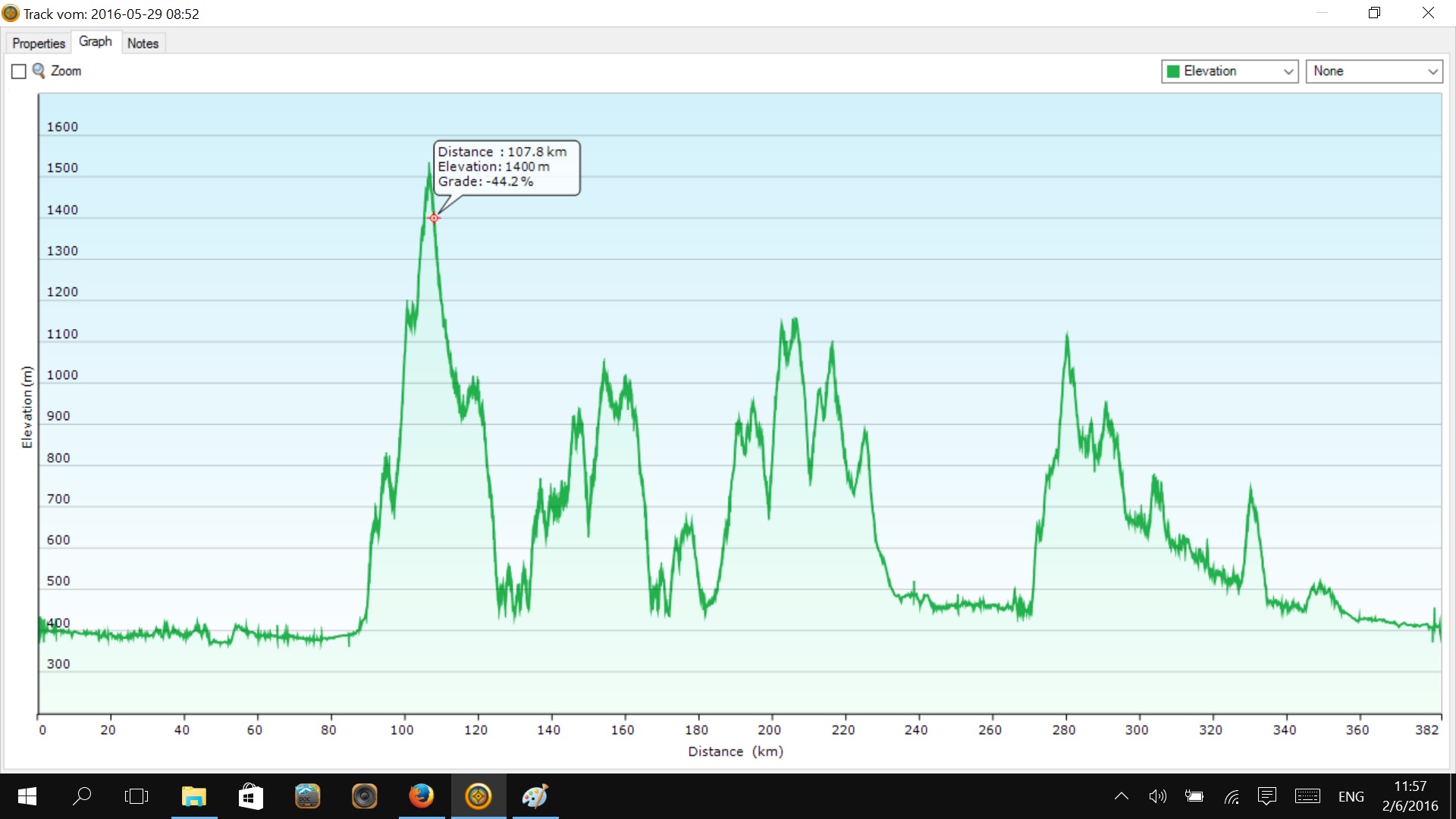Viewport: 1456px width, 819px height.
Task: Click the taskbar search icon
Action: pos(82,796)
